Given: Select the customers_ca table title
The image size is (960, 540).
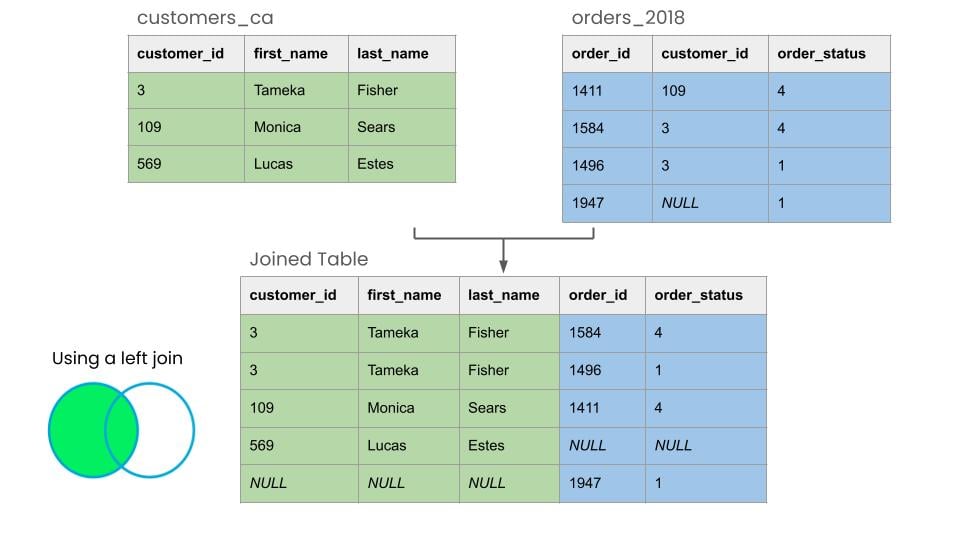Looking at the screenshot, I should [205, 18].
